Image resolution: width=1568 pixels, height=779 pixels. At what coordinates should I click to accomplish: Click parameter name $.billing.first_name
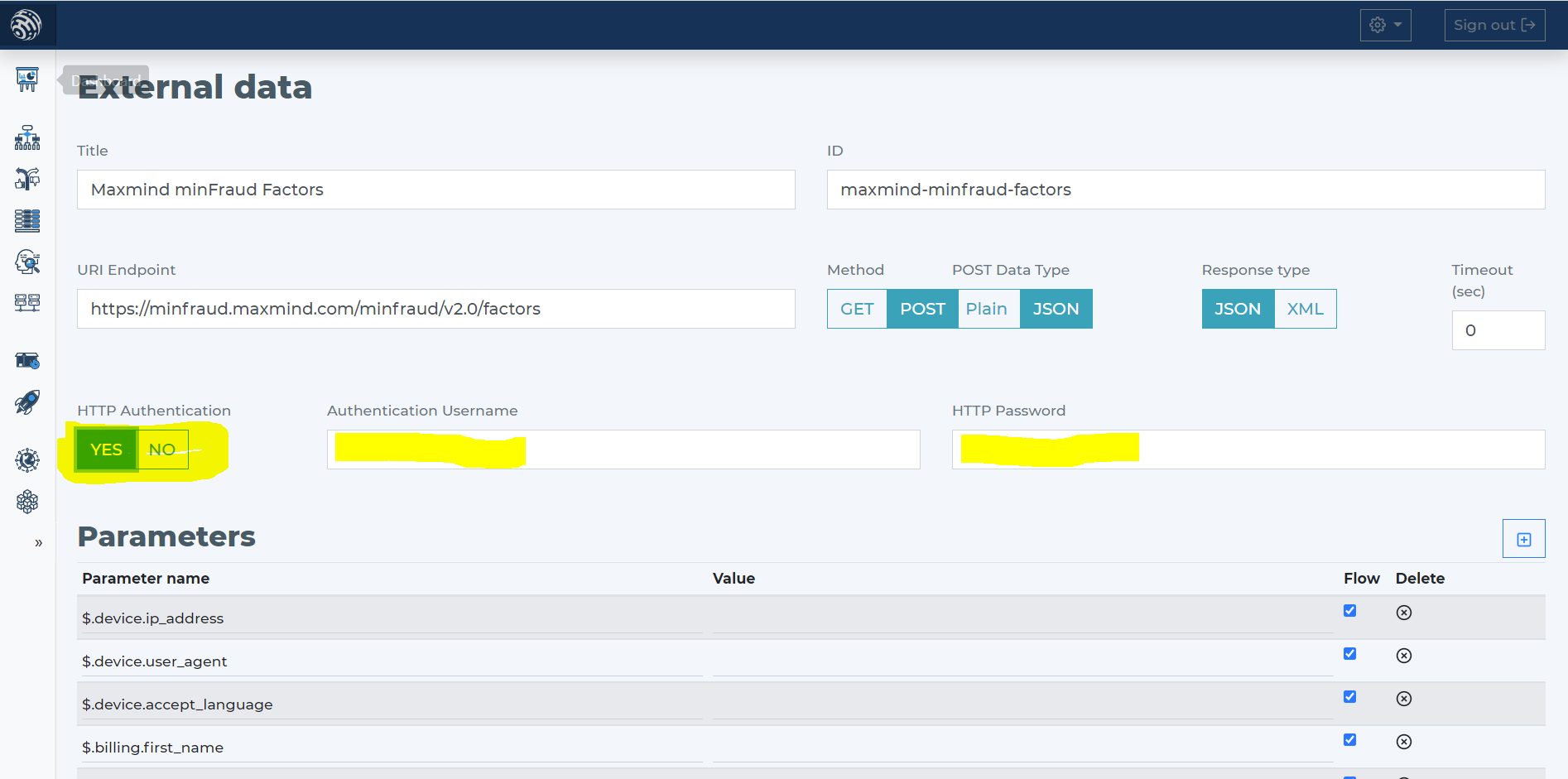[152, 748]
